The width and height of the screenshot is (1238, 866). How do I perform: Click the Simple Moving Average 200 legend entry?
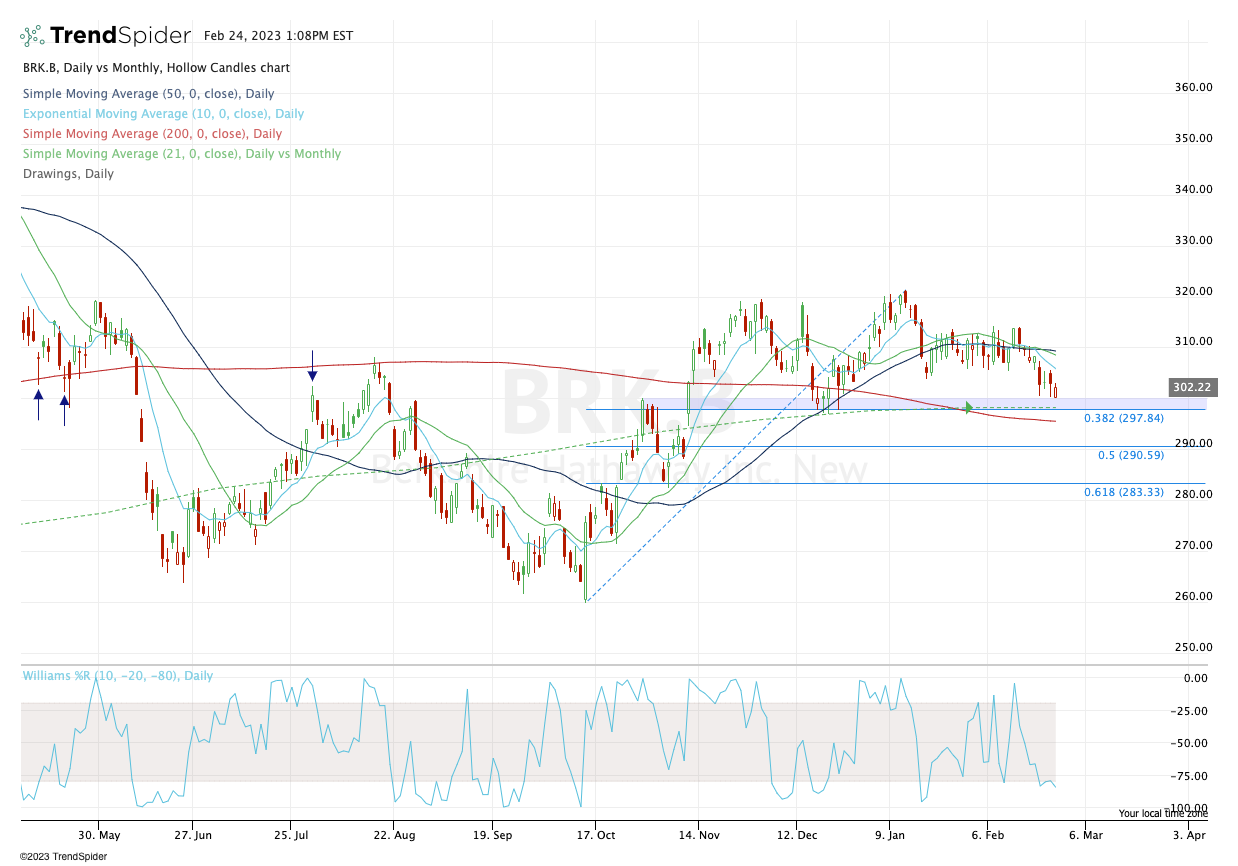(152, 134)
